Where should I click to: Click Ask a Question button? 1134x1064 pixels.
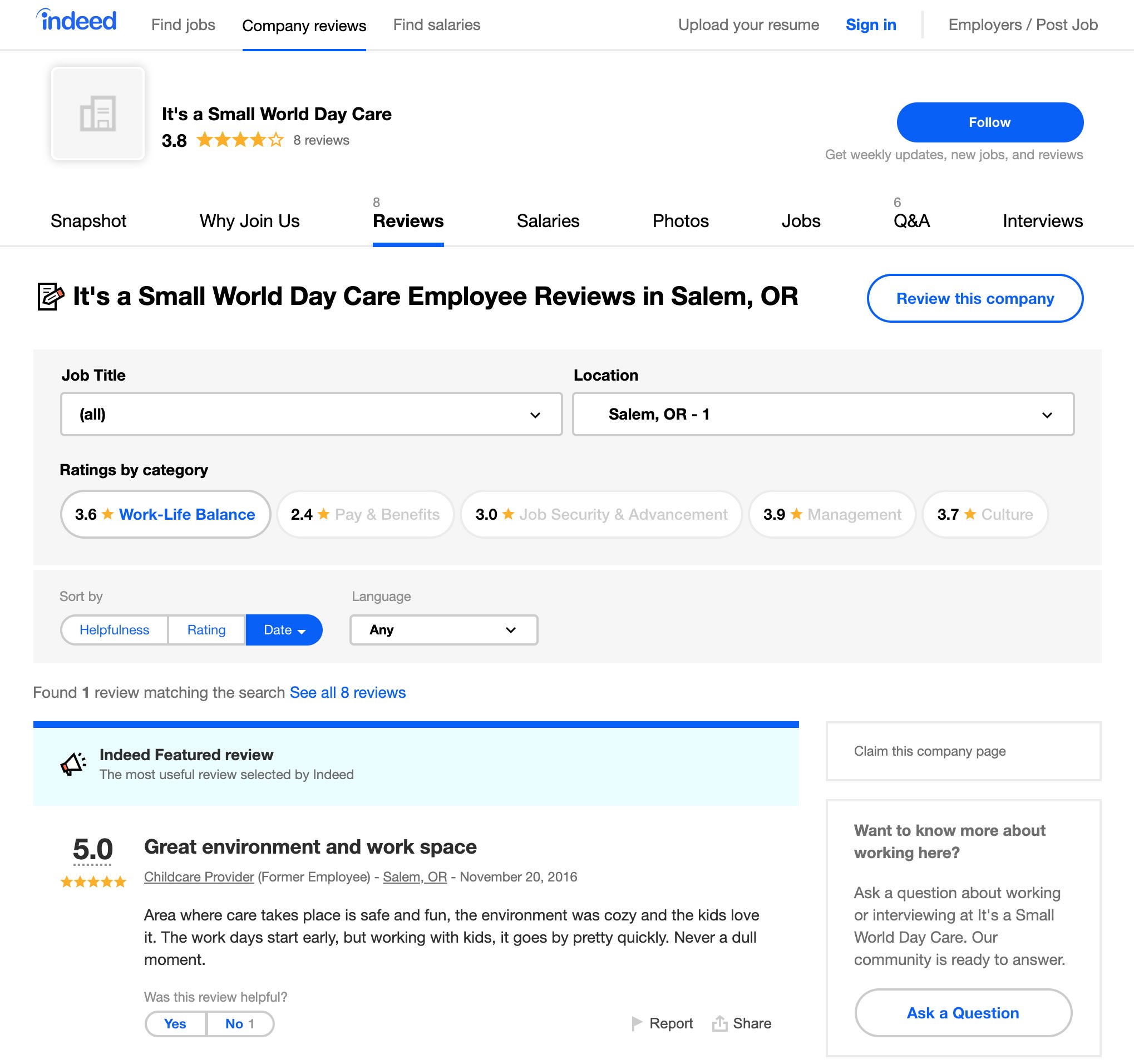pyautogui.click(x=963, y=1013)
